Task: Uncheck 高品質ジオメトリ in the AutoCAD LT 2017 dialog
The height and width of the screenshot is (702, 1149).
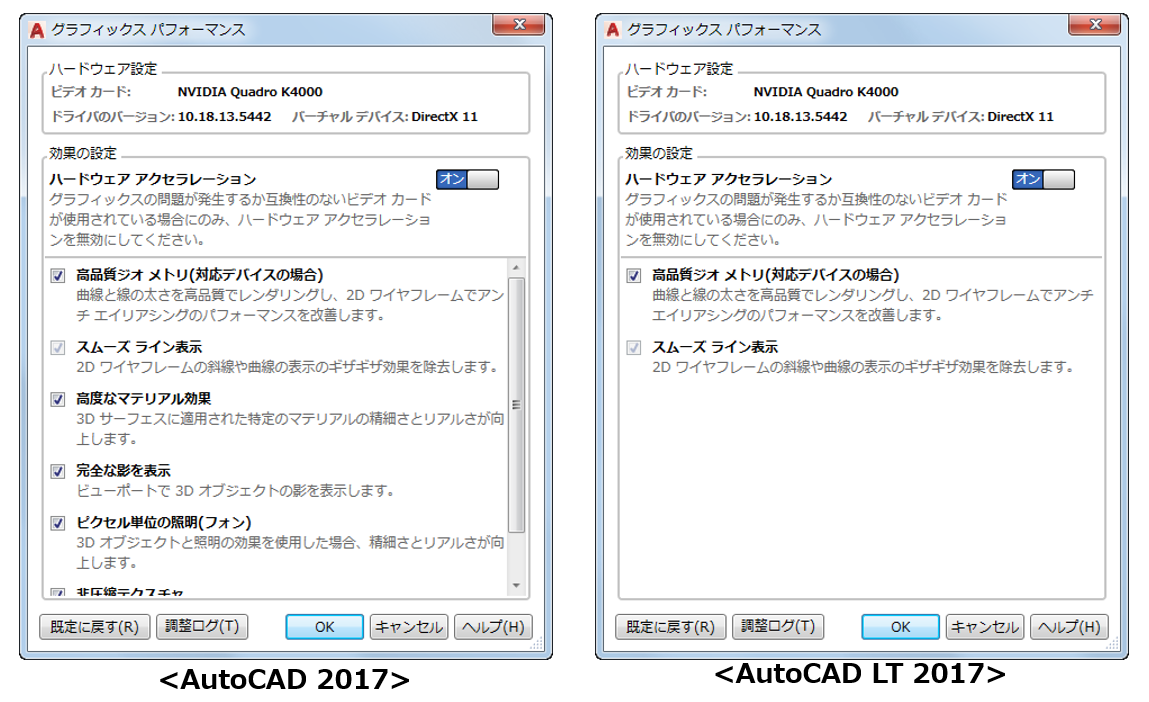Action: pos(634,276)
